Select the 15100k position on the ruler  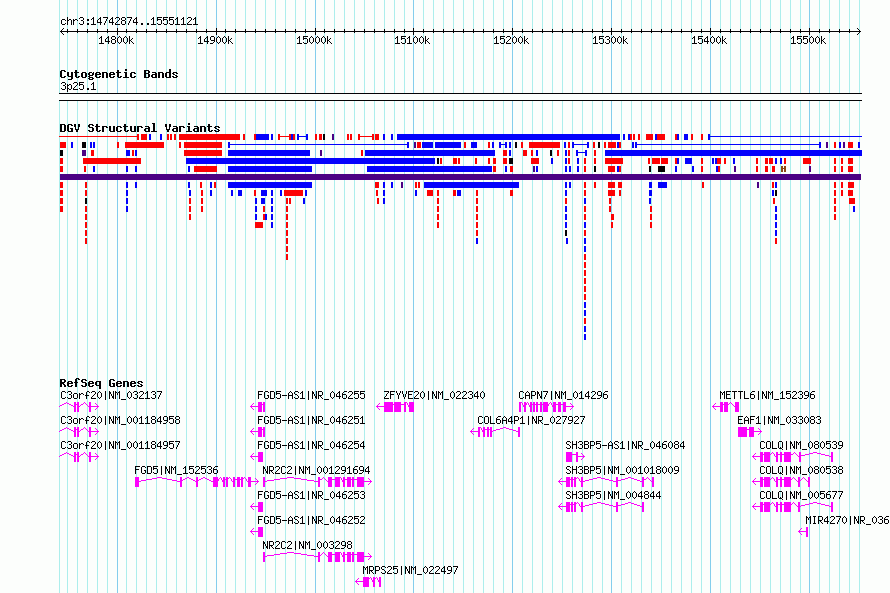click(x=412, y=40)
